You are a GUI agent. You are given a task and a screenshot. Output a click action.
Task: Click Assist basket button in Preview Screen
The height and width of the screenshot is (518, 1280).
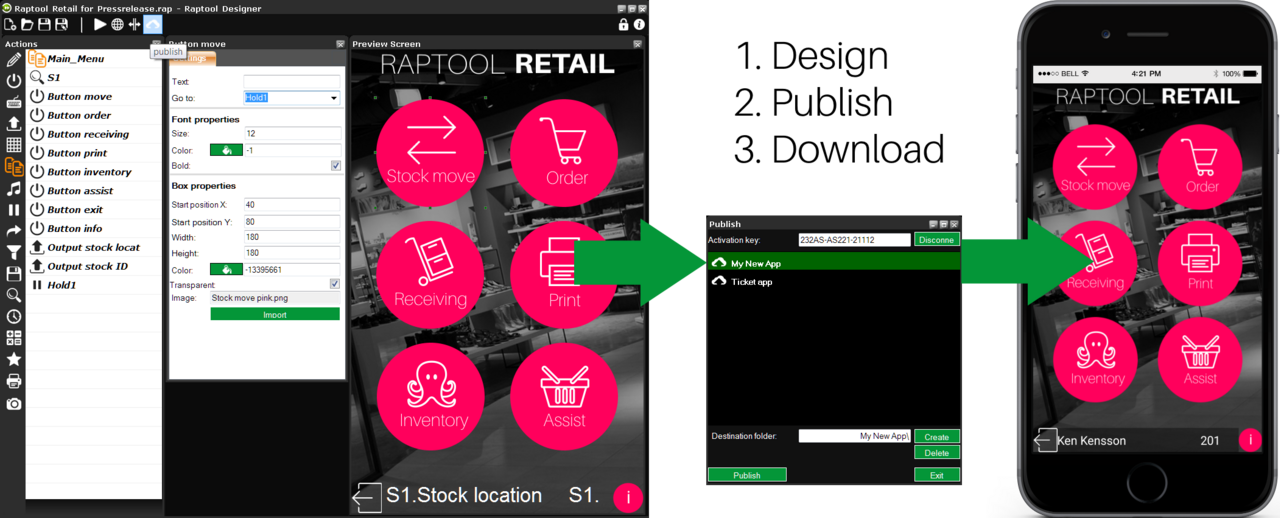coord(564,396)
